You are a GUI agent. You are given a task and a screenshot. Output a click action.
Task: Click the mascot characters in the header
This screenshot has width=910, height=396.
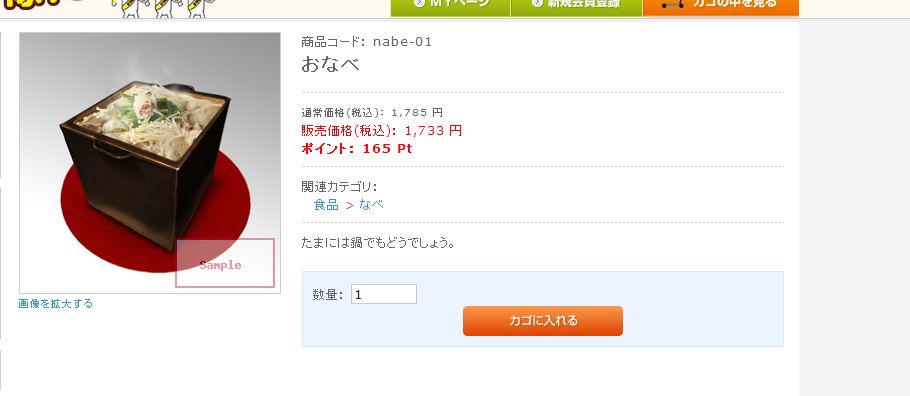(x=165, y=8)
